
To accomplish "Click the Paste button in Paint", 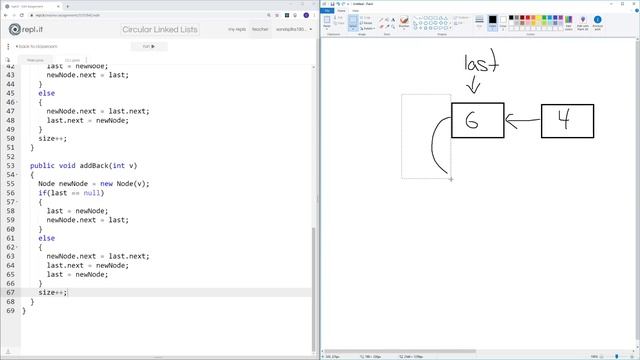I will click(327, 22).
